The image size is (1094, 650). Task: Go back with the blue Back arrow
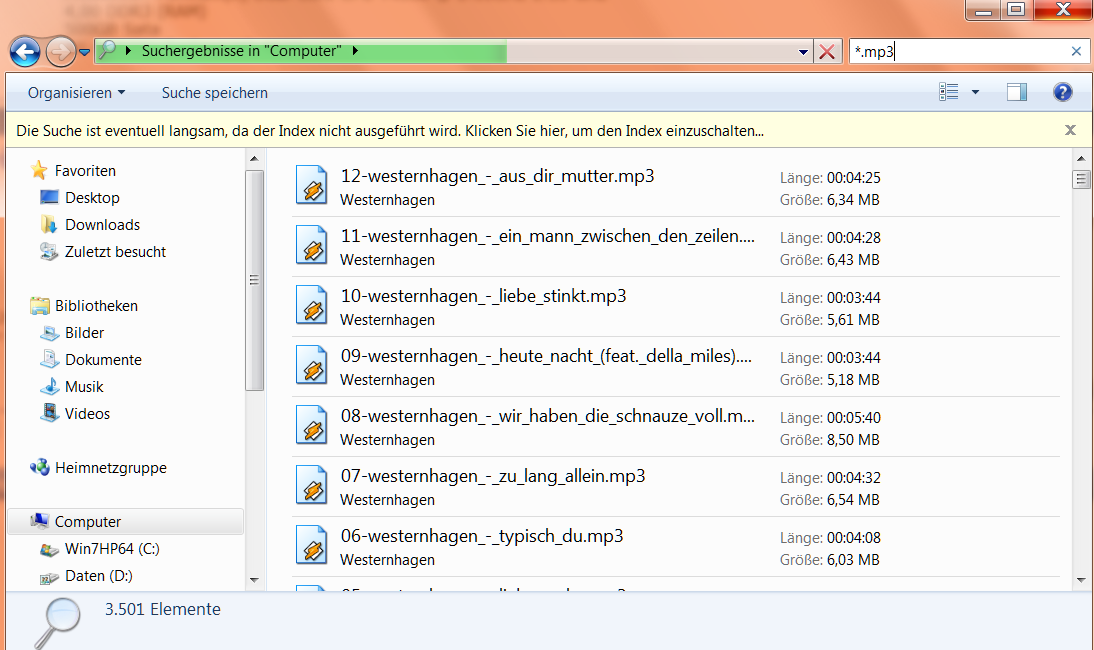25,52
